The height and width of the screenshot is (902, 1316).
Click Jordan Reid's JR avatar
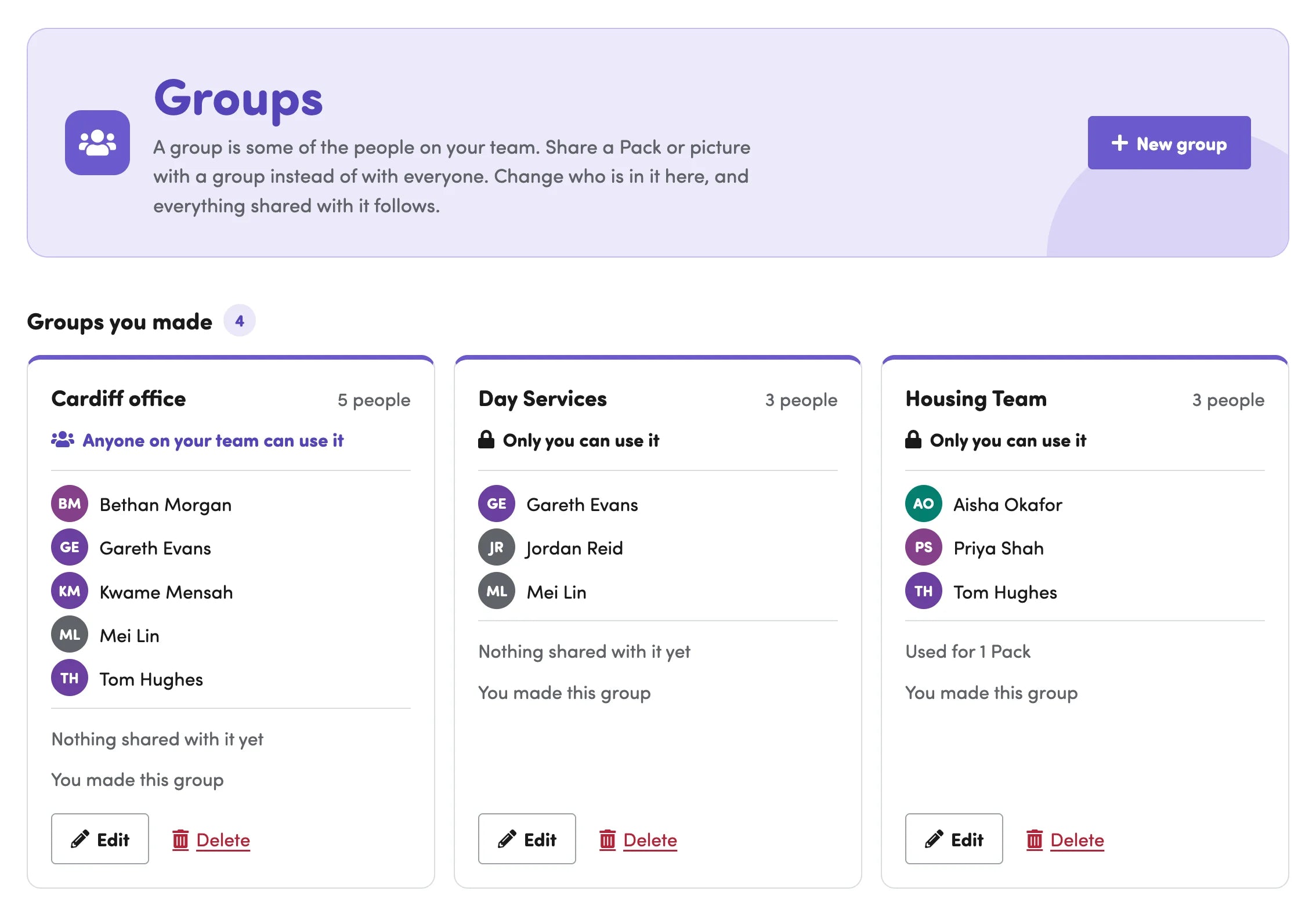(x=497, y=547)
